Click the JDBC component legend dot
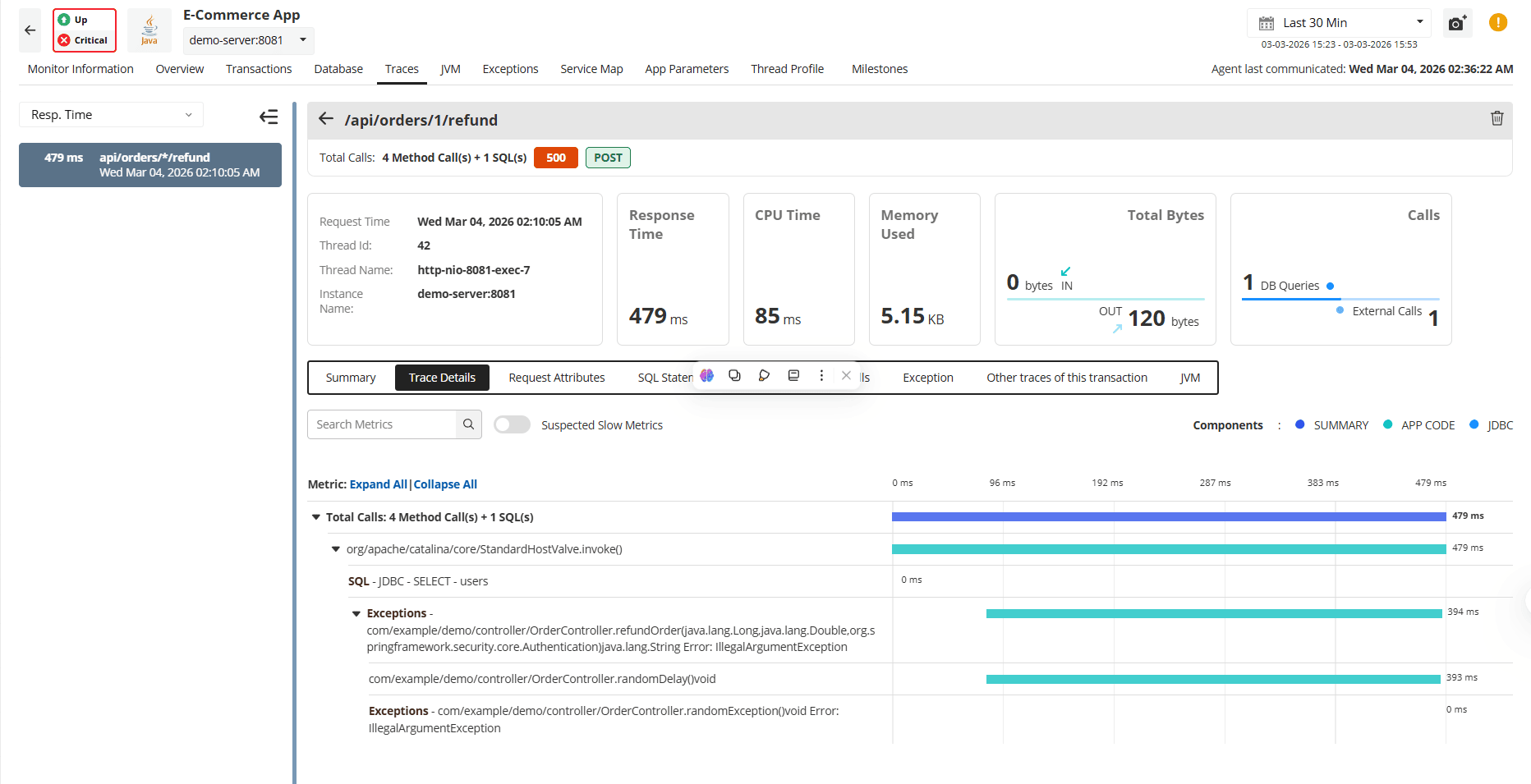Viewport: 1531px width, 784px height. (x=1474, y=424)
